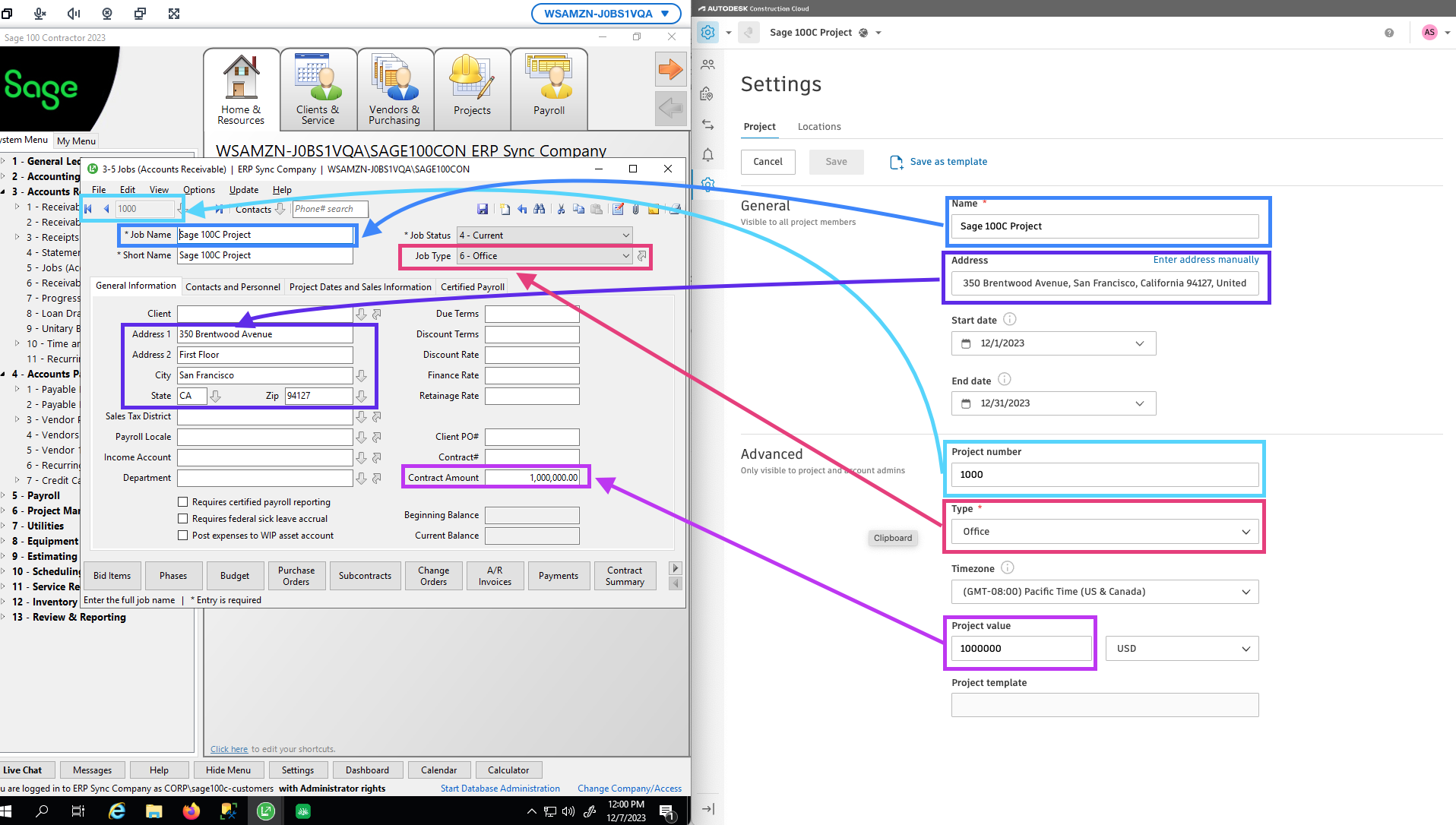
Task: Click Enter address manually link
Action: tap(1206, 260)
